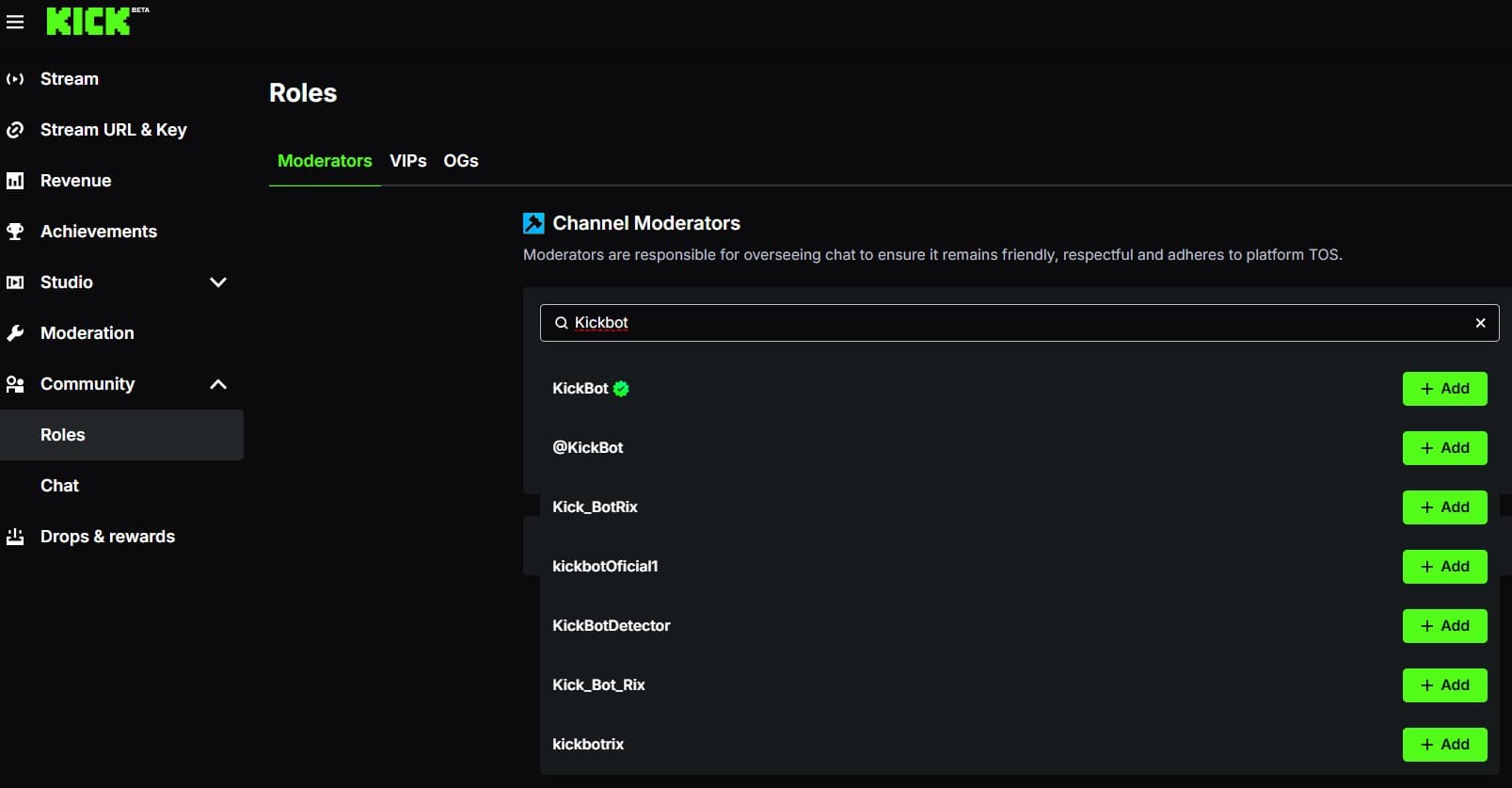Open the Stream page

click(x=70, y=79)
